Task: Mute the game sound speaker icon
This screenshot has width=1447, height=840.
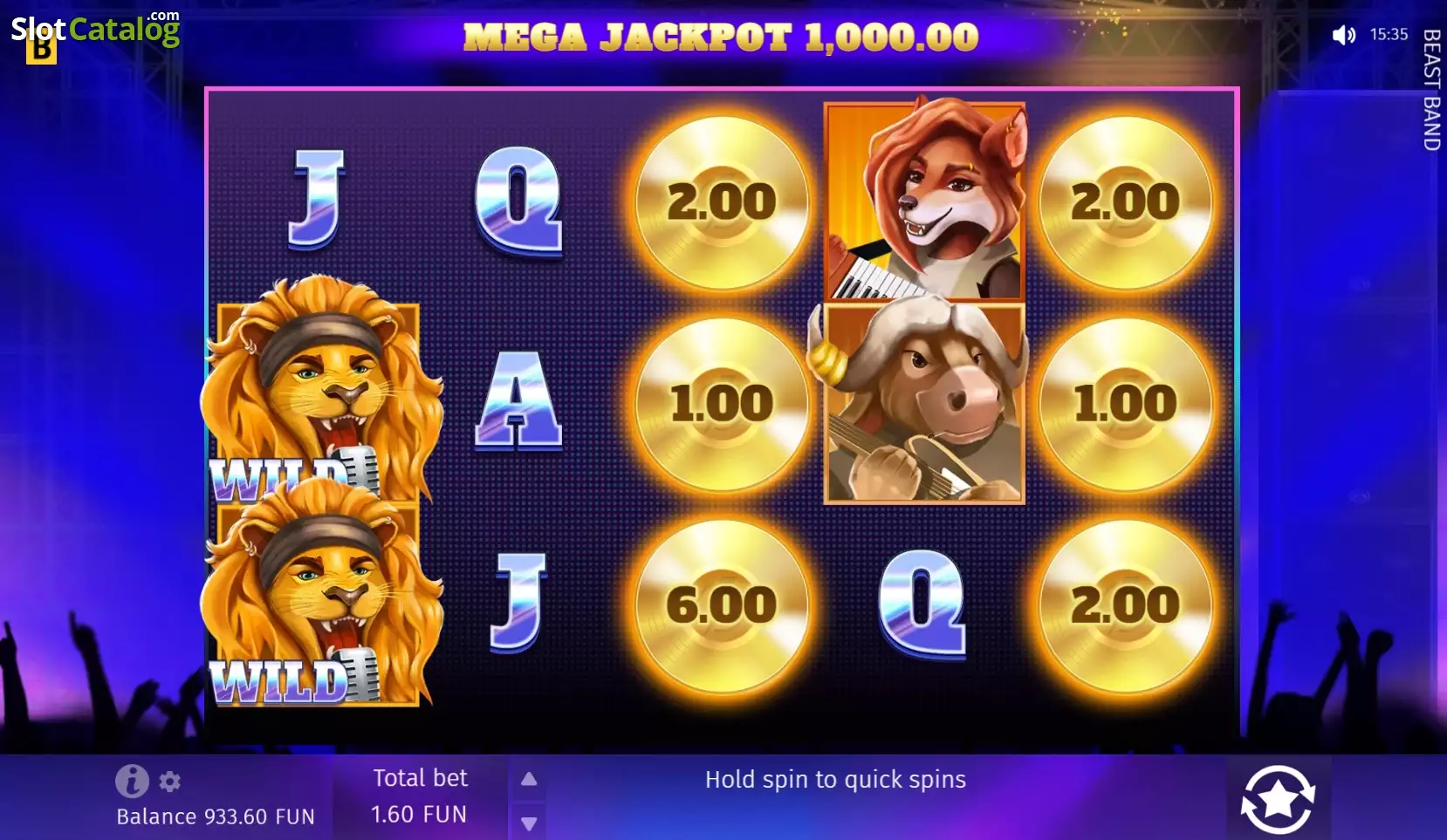Action: pyautogui.click(x=1343, y=35)
